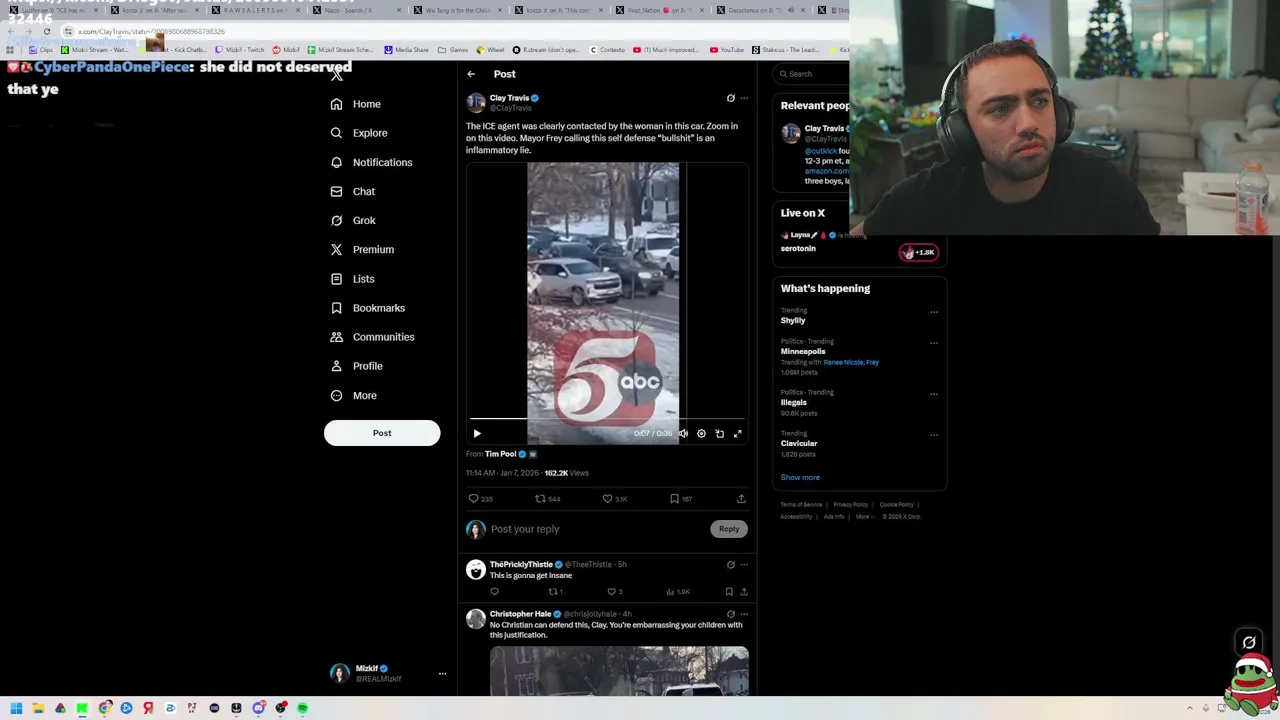
Task: Play the embedded video
Action: 477,434
